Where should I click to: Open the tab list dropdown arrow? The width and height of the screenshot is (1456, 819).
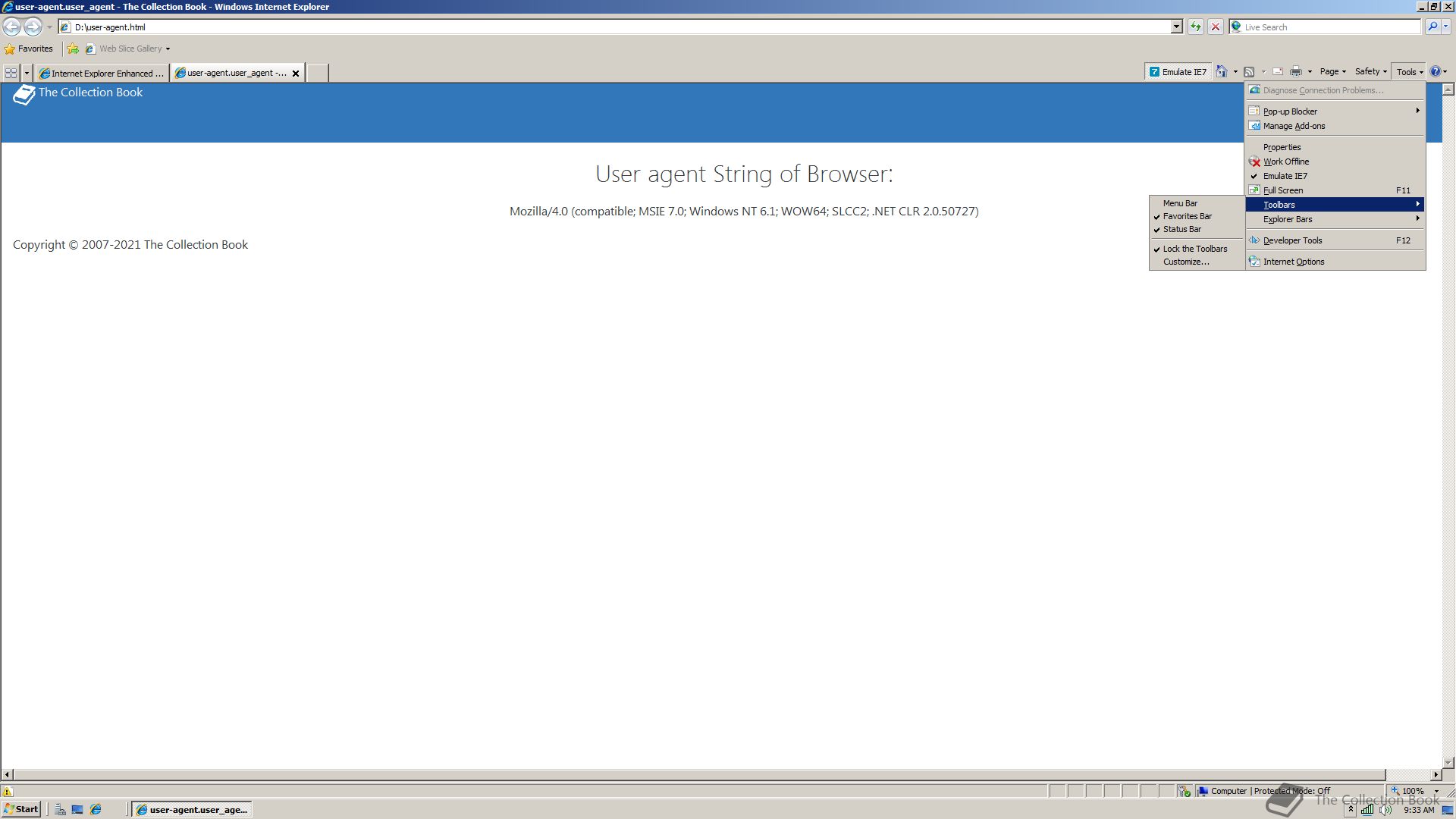(27, 73)
